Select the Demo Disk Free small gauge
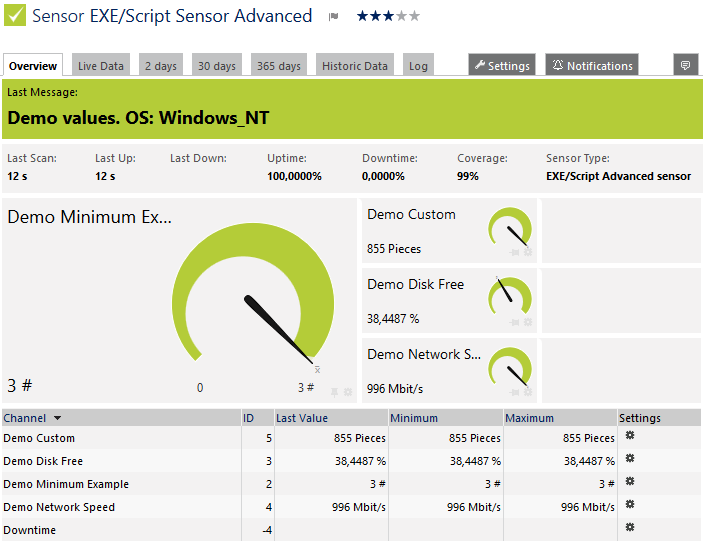Image resolution: width=703 pixels, height=542 pixels. pyautogui.click(x=510, y=296)
